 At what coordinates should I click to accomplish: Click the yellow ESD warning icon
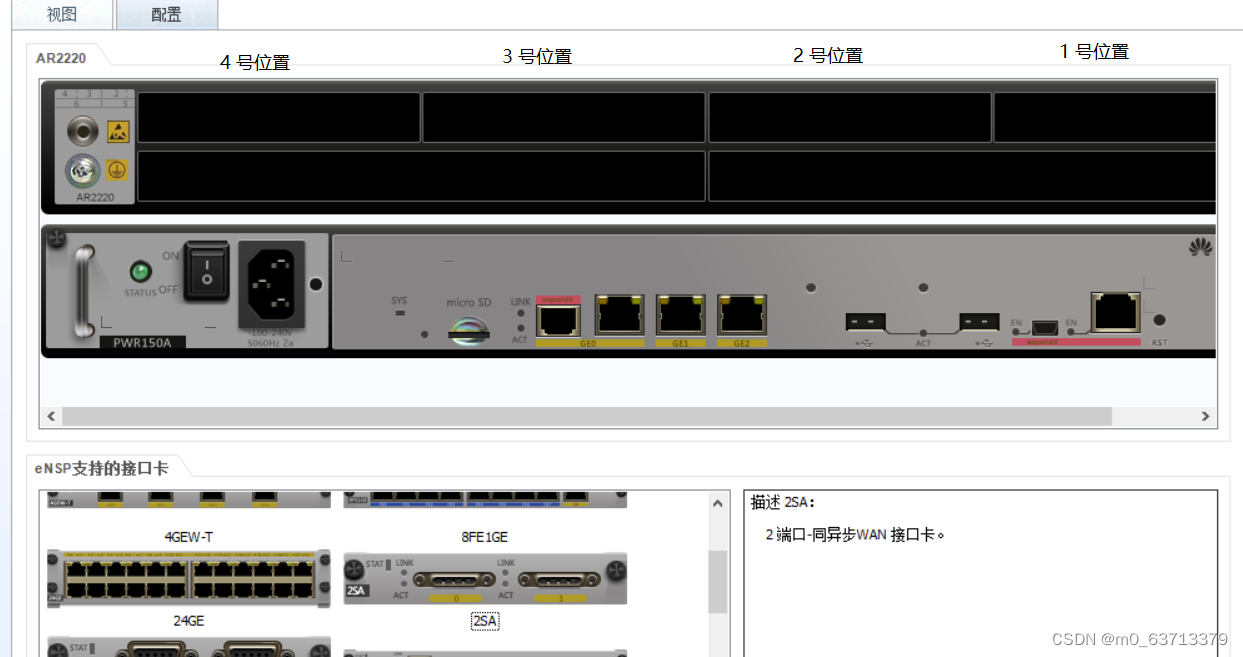click(118, 130)
